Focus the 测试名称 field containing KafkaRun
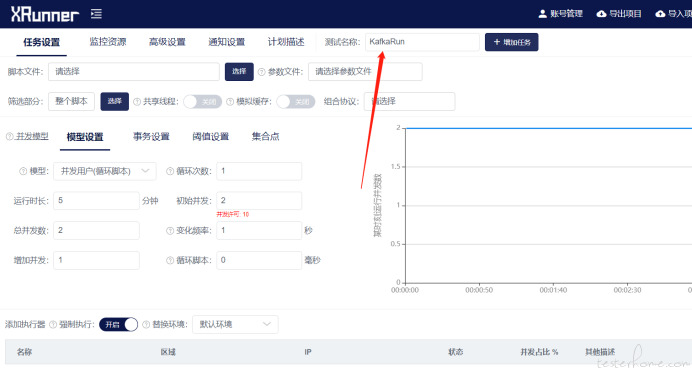 pyautogui.click(x=422, y=42)
